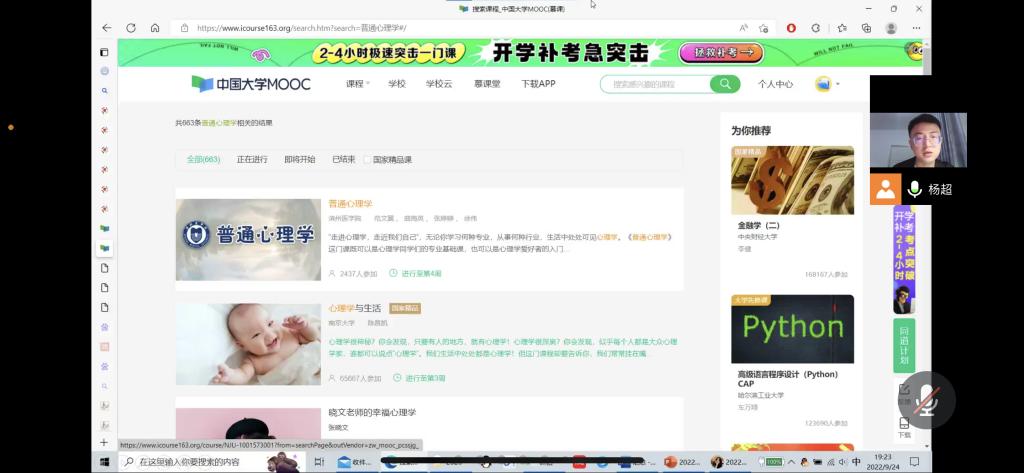Open PowerPoint 2022 item on taskbar
This screenshot has width=1024, height=473.
(682, 462)
